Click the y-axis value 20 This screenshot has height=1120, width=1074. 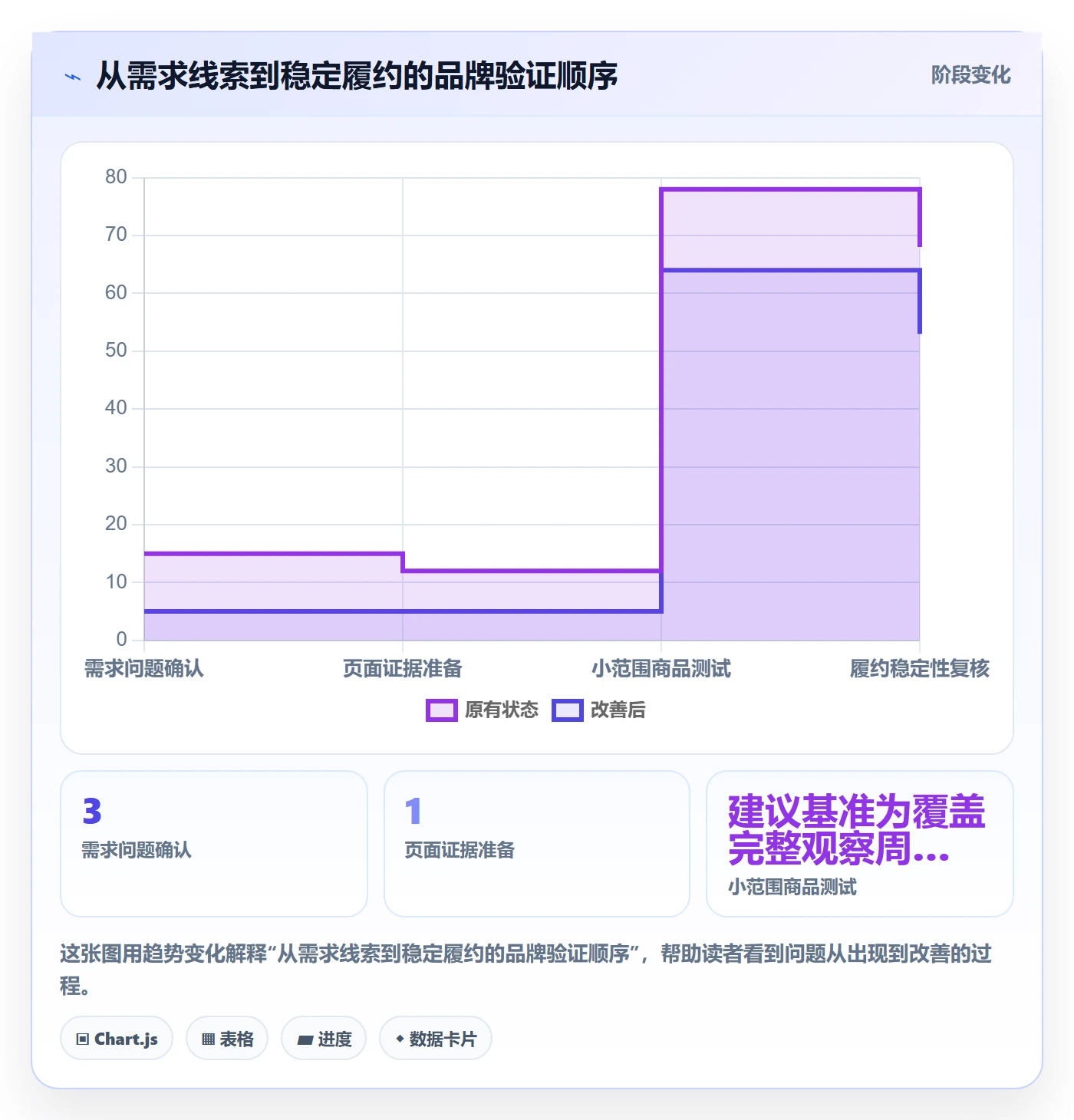[116, 524]
